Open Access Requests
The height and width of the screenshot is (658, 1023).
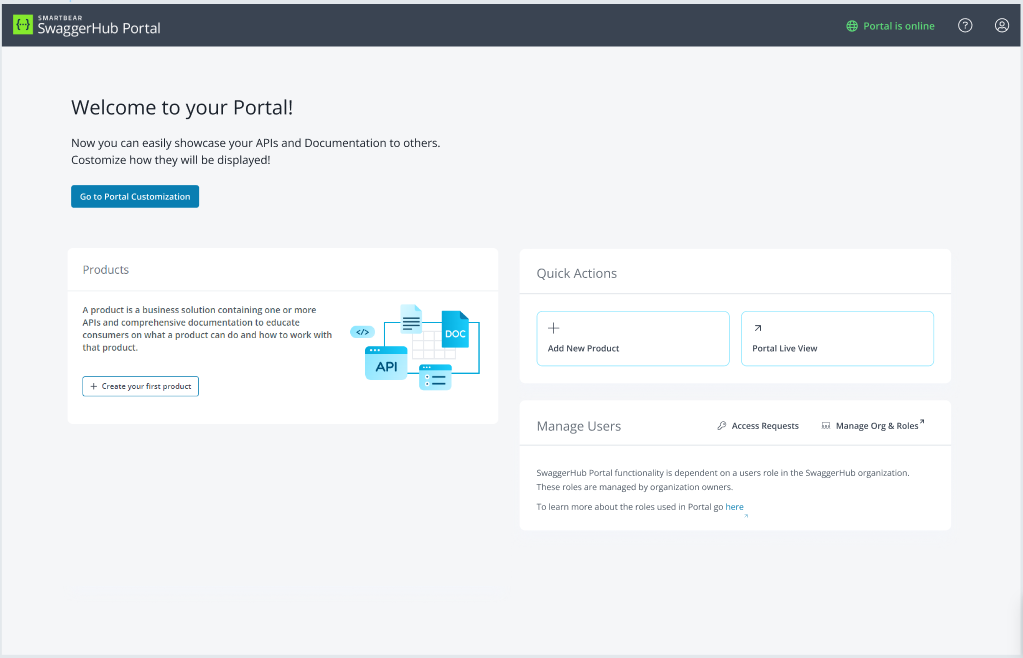[x=765, y=425]
